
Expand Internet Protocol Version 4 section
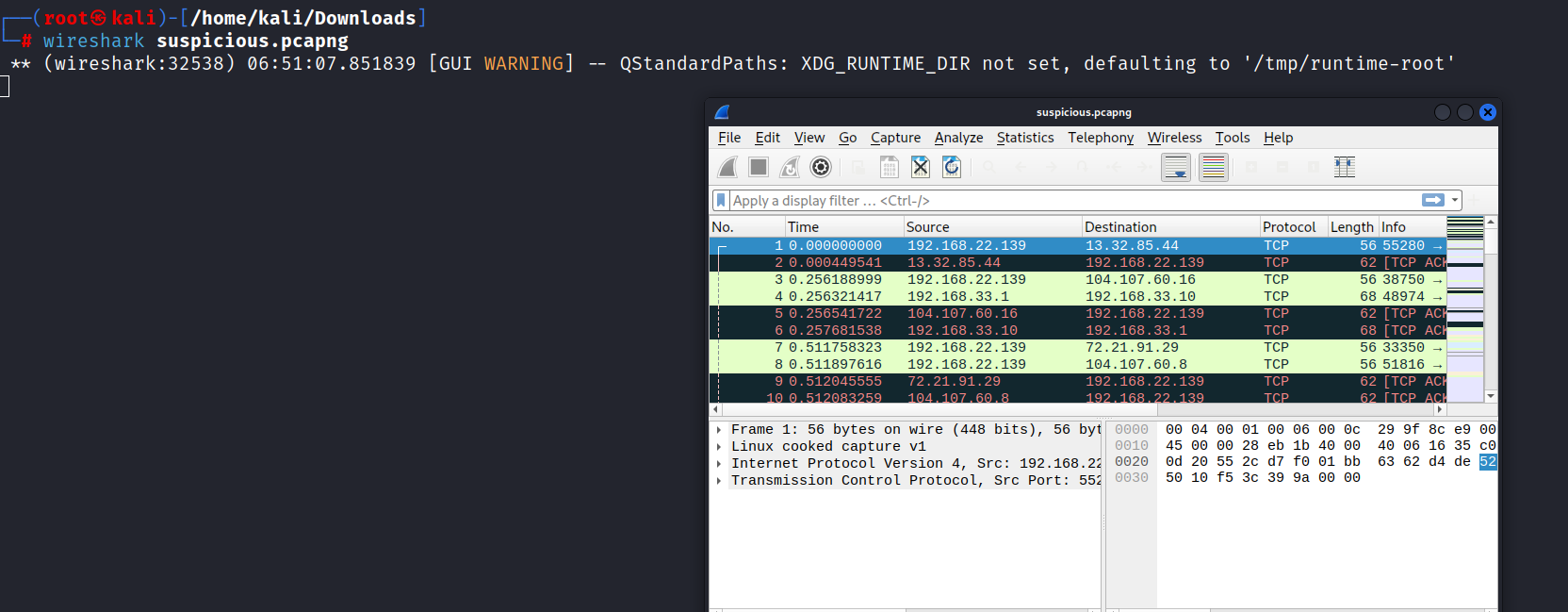point(719,464)
